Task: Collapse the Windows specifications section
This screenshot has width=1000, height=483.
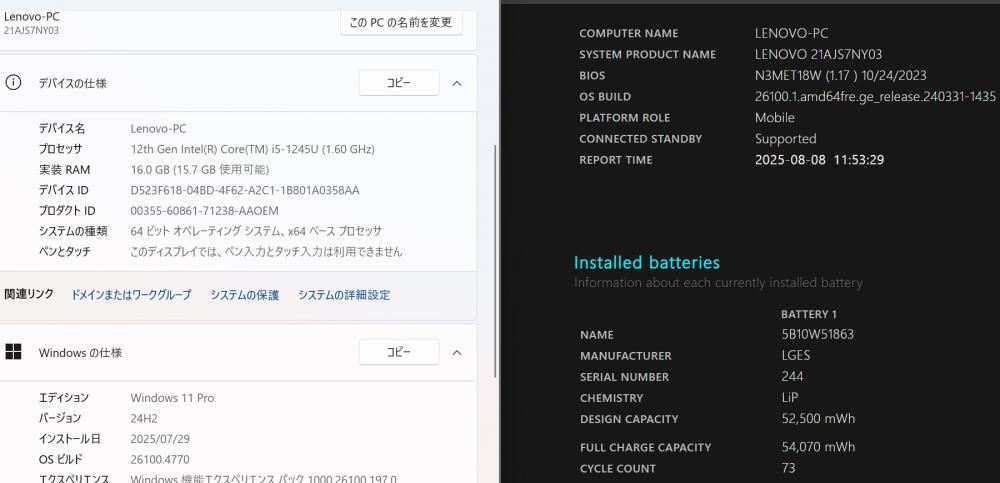Action: (x=457, y=352)
